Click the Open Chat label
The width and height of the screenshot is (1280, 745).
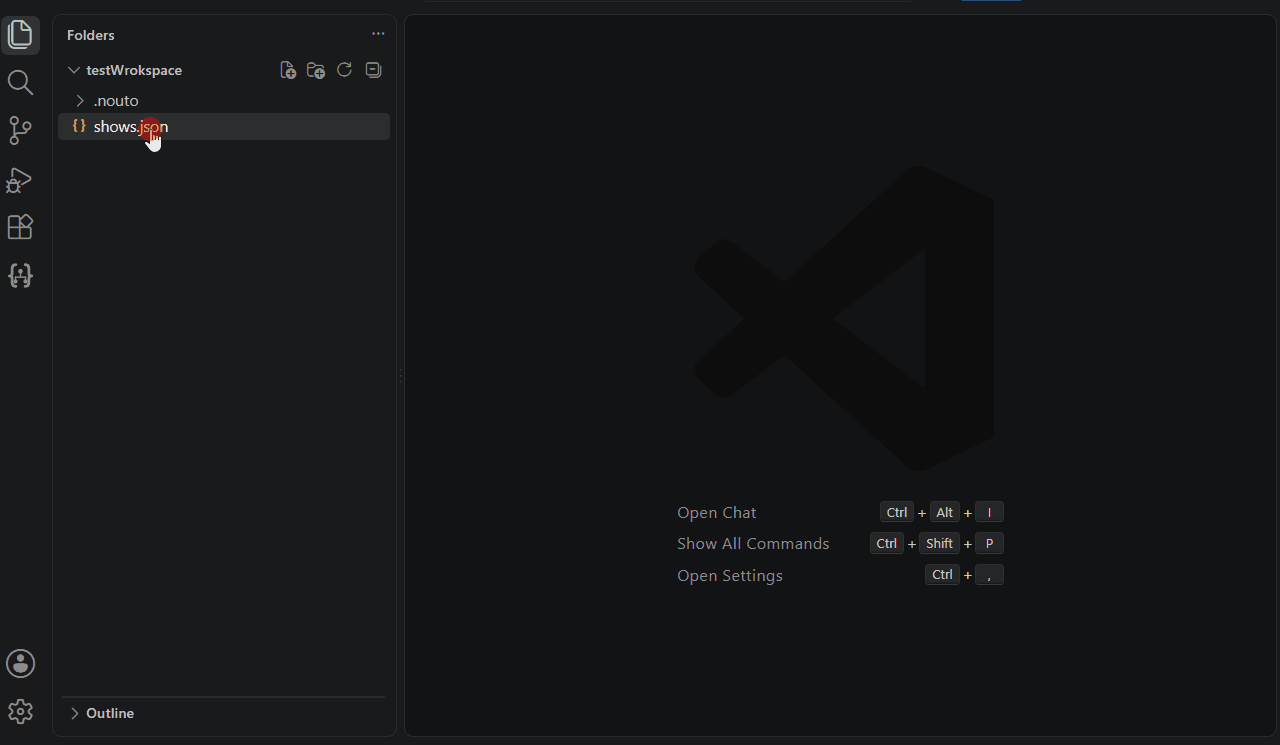717,512
